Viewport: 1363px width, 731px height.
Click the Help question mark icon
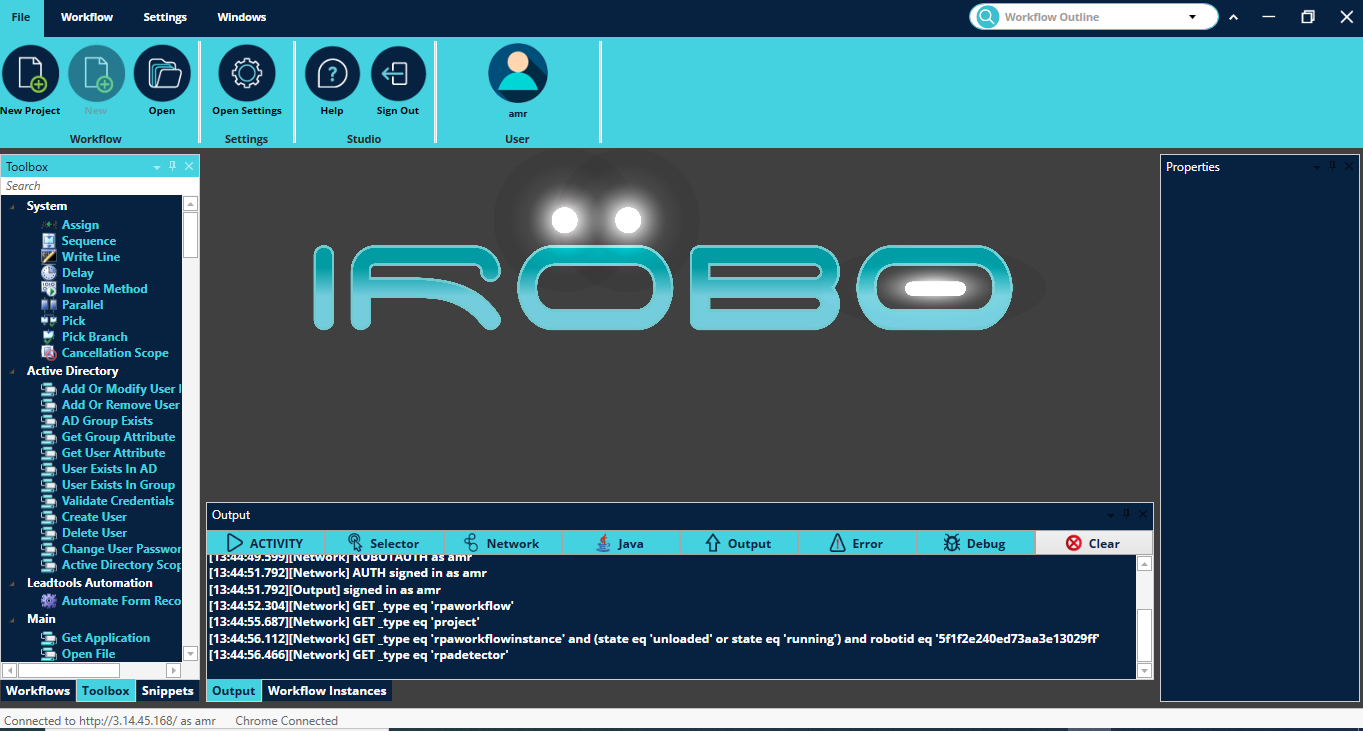click(332, 74)
